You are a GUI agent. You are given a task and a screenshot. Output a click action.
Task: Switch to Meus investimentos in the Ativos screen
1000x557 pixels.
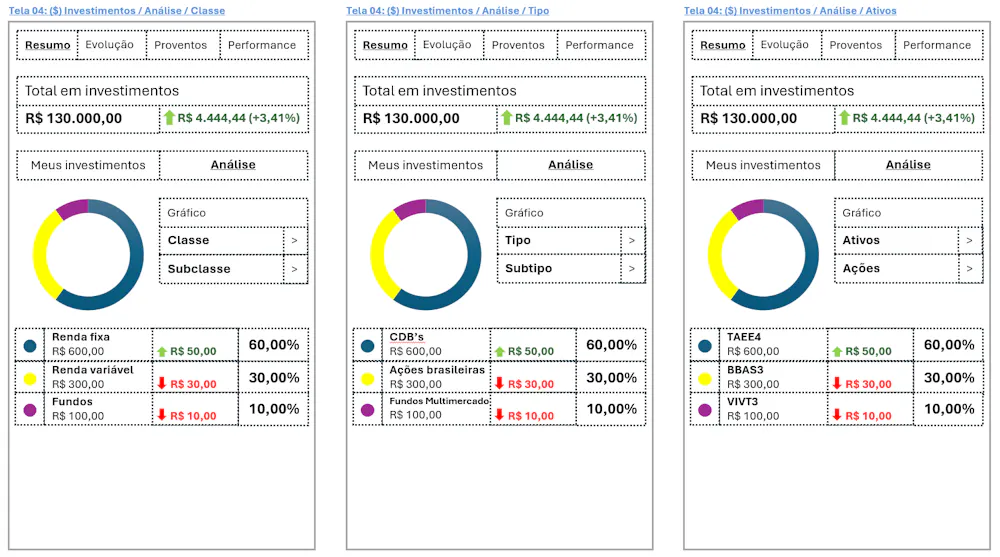pyautogui.click(x=763, y=165)
